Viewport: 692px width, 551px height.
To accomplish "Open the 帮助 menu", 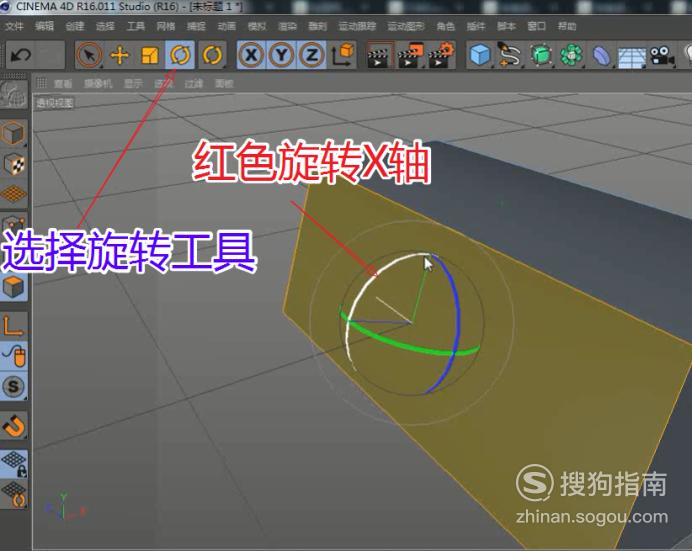I will (567, 26).
